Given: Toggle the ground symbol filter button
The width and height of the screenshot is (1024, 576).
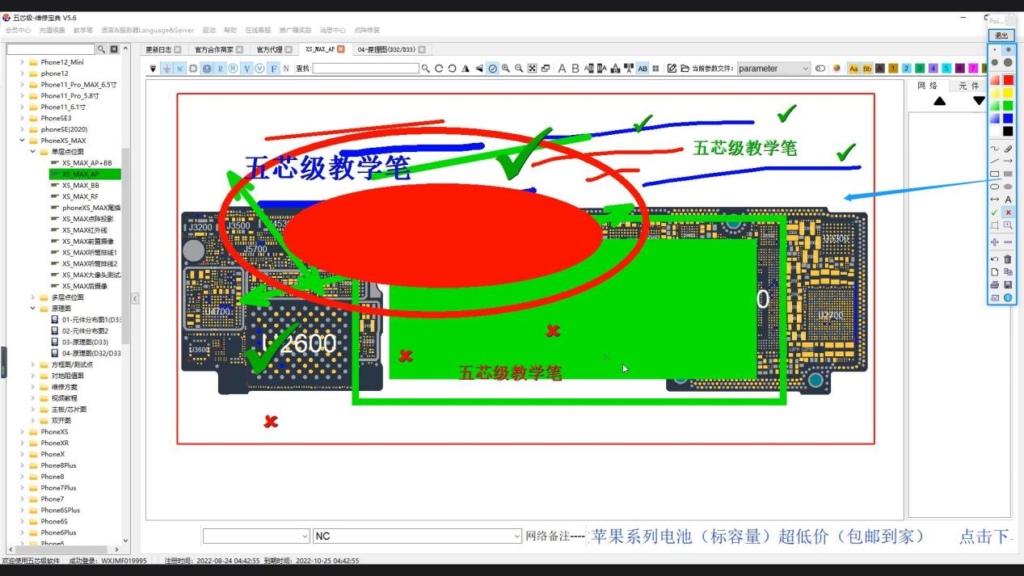Looking at the screenshot, I should 167,68.
